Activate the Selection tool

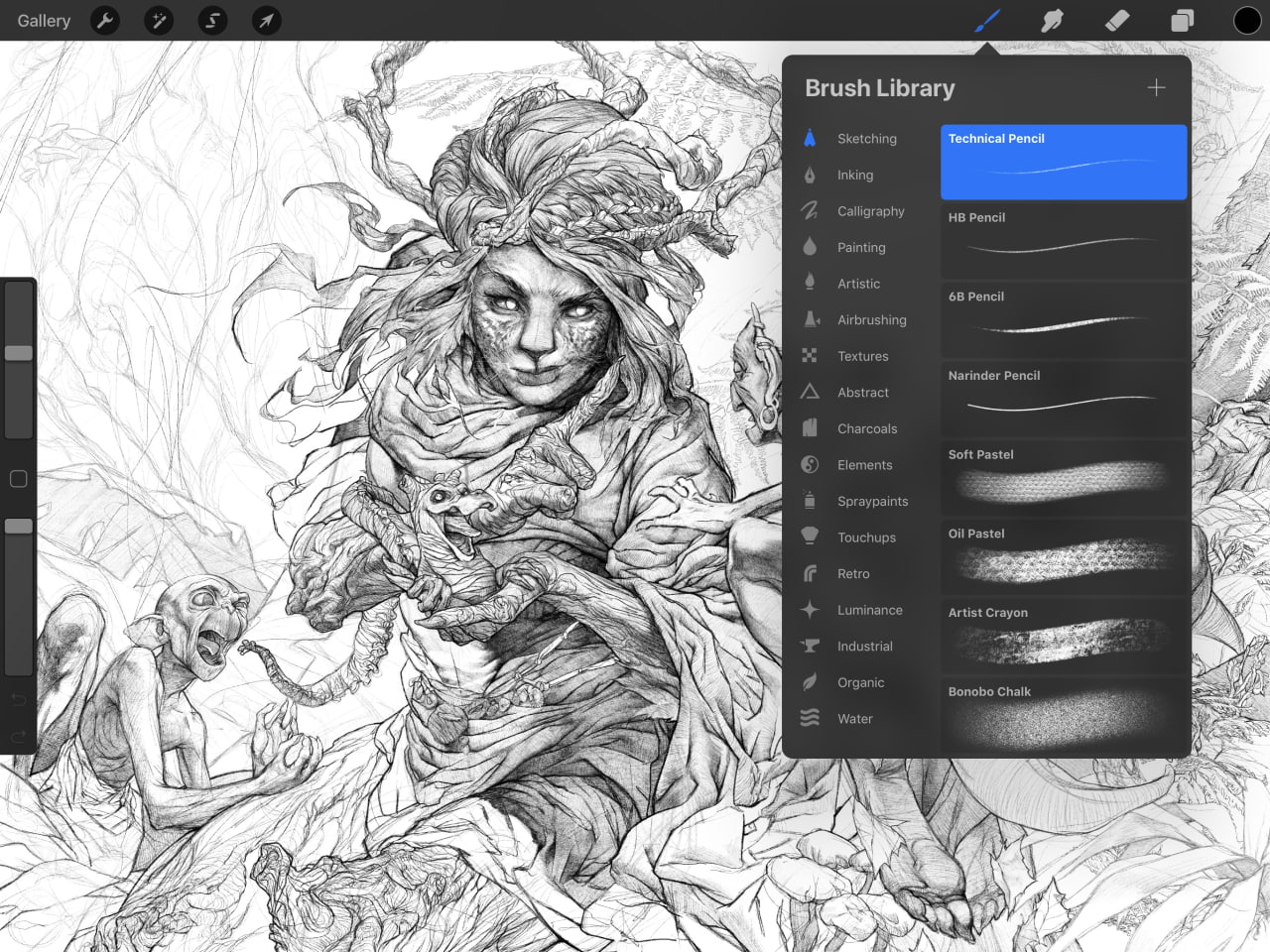[212, 20]
